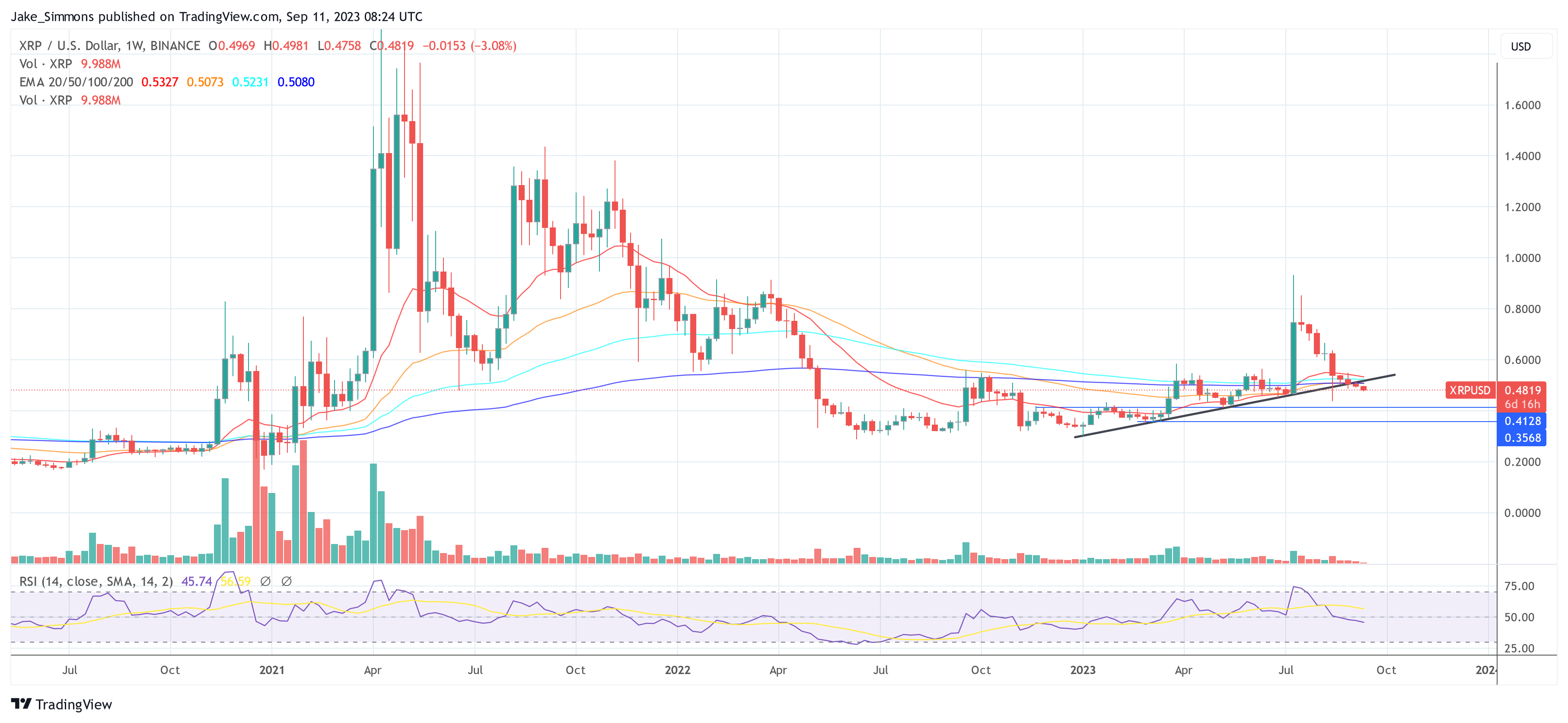1568x723 pixels.
Task: Click the current price 0.4819 axis label
Action: point(1522,390)
